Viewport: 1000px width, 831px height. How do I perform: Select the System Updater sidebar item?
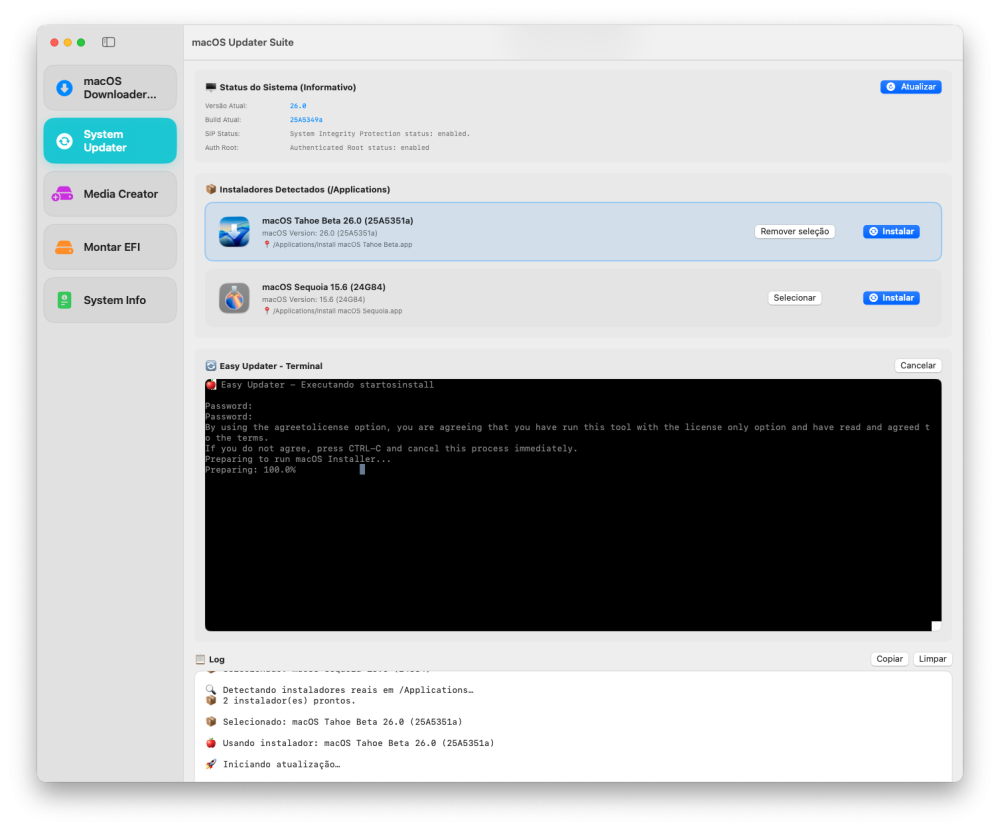[x=110, y=141]
